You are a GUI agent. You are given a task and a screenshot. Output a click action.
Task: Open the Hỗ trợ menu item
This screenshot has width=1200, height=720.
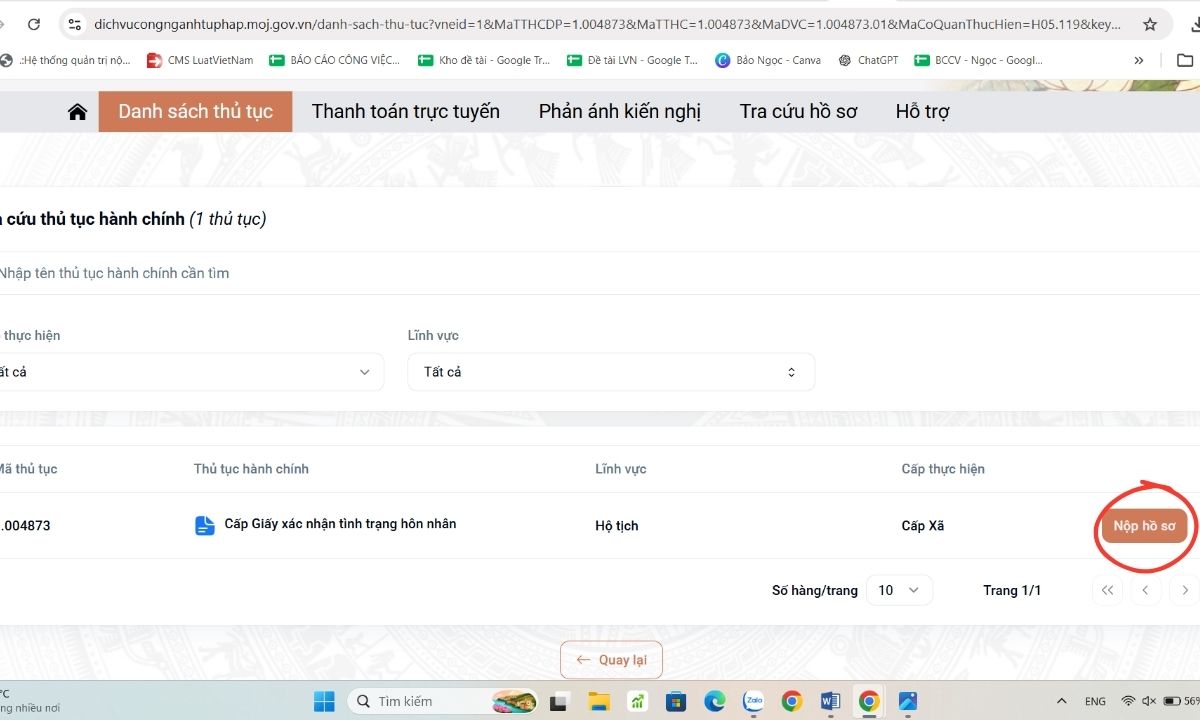[922, 111]
